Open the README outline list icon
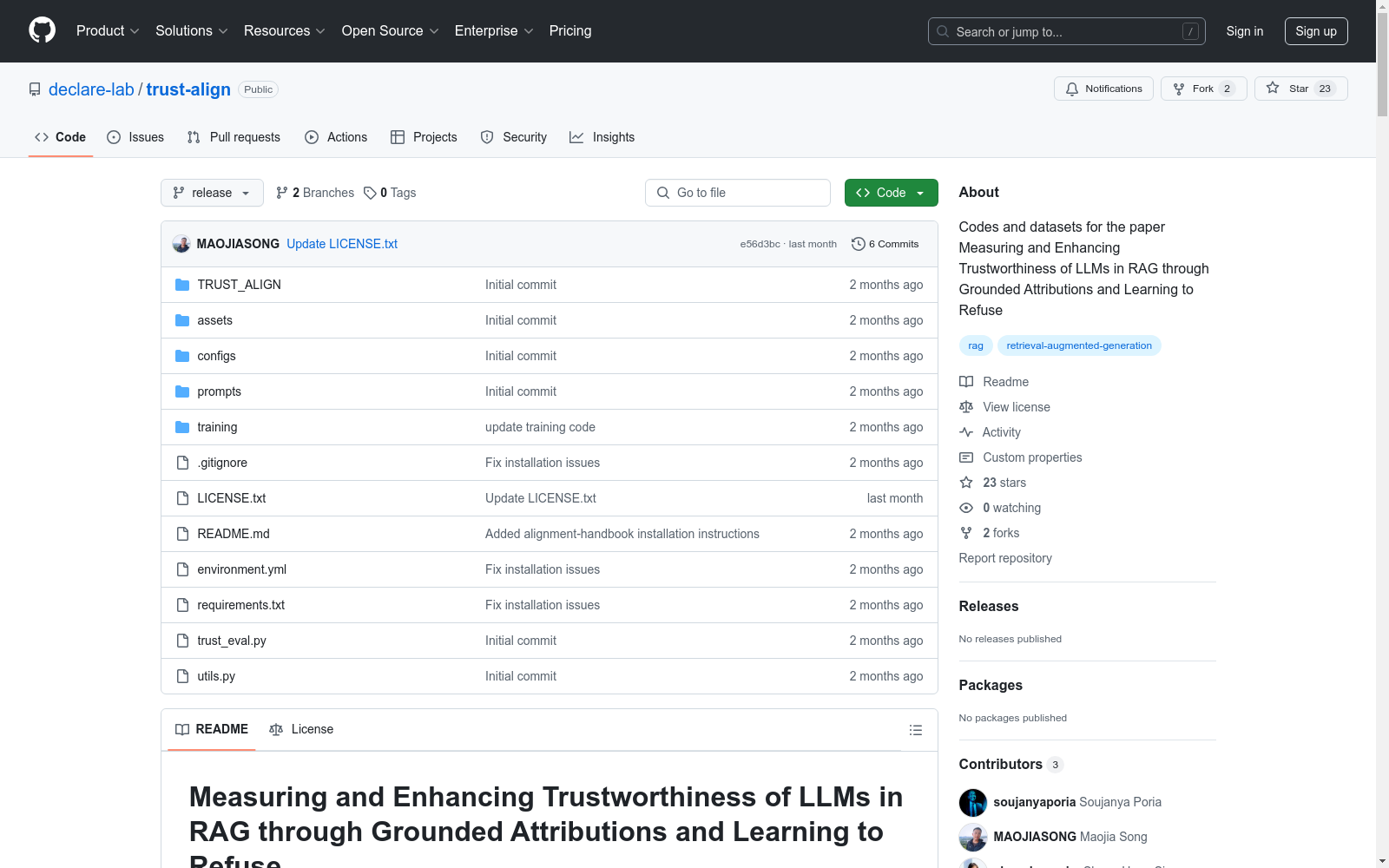Image resolution: width=1389 pixels, height=868 pixels. click(916, 730)
